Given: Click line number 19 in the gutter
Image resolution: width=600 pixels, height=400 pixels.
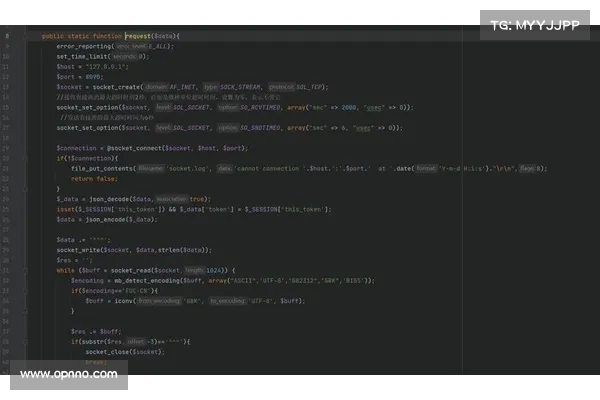Looking at the screenshot, I should (9, 149).
